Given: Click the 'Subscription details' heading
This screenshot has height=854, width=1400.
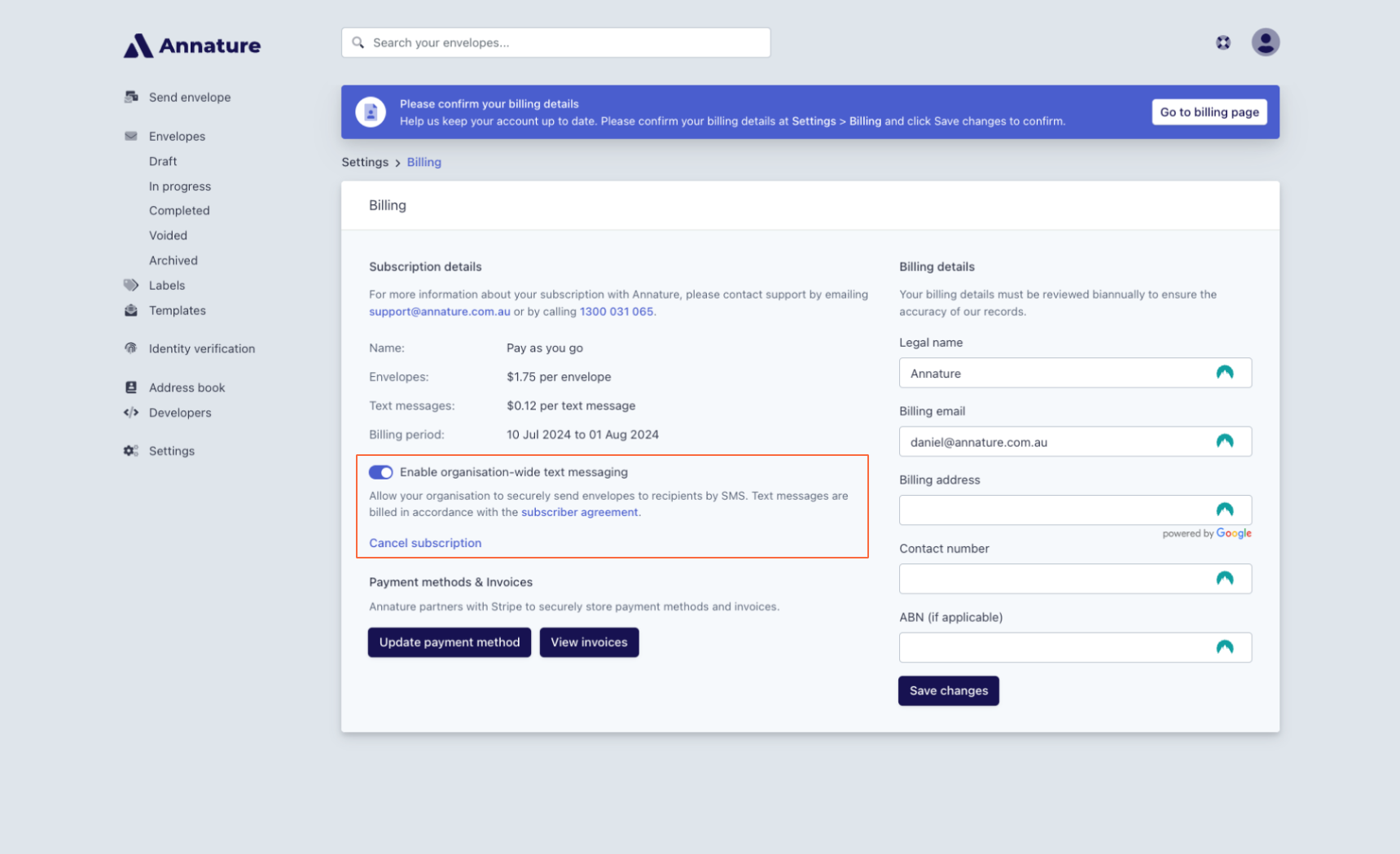Looking at the screenshot, I should coord(425,267).
